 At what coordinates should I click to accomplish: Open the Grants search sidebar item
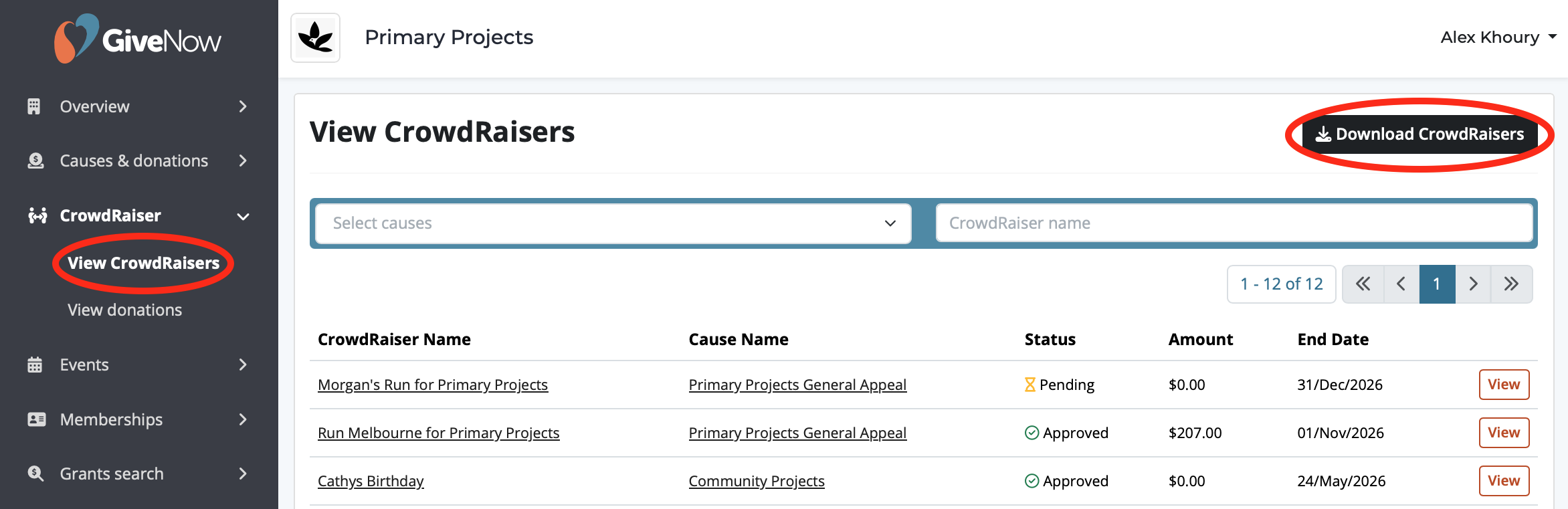[x=112, y=474]
